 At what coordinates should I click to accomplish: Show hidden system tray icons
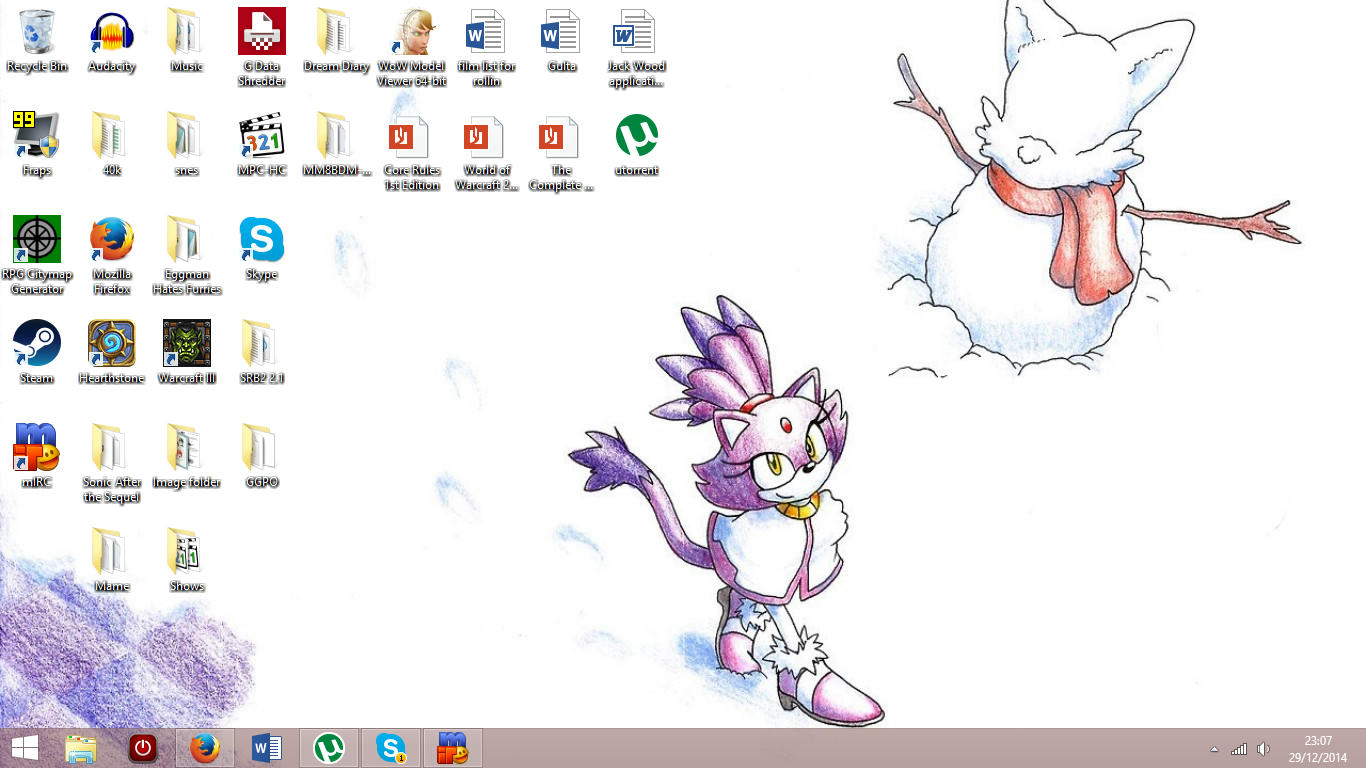(x=1215, y=749)
